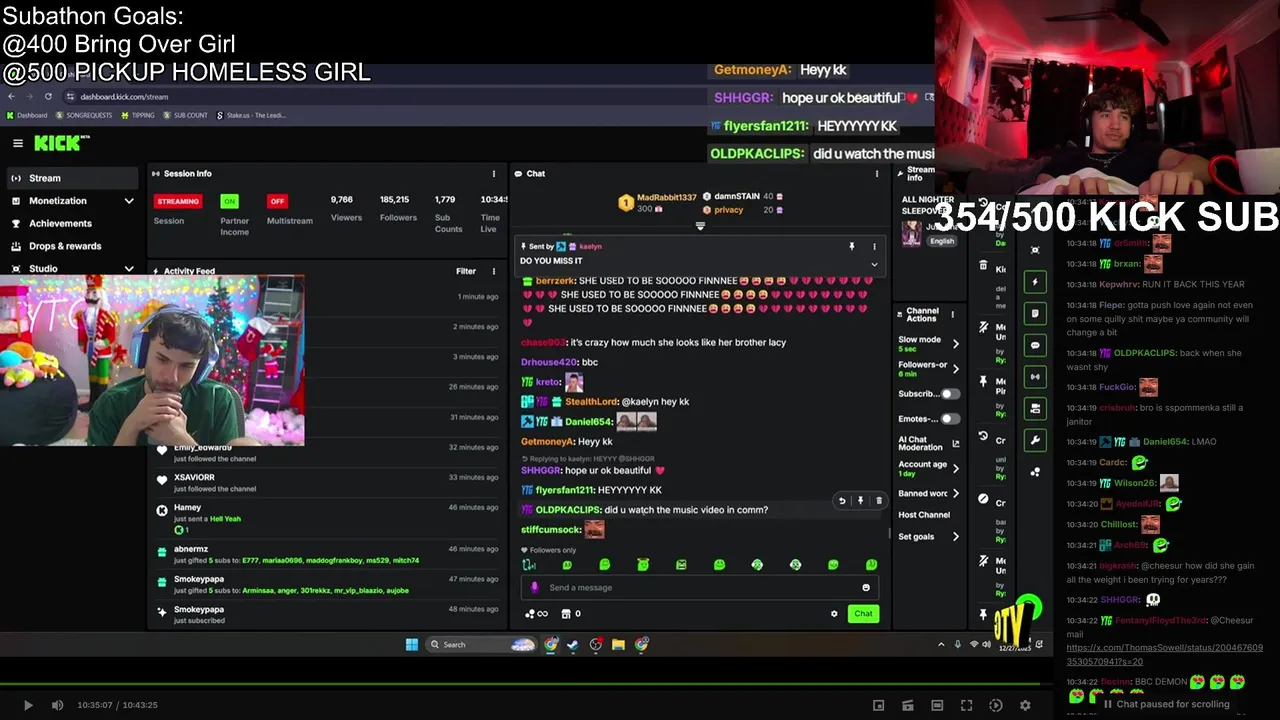Open the Activity Feed options menu
The height and width of the screenshot is (720, 1280).
click(493, 271)
